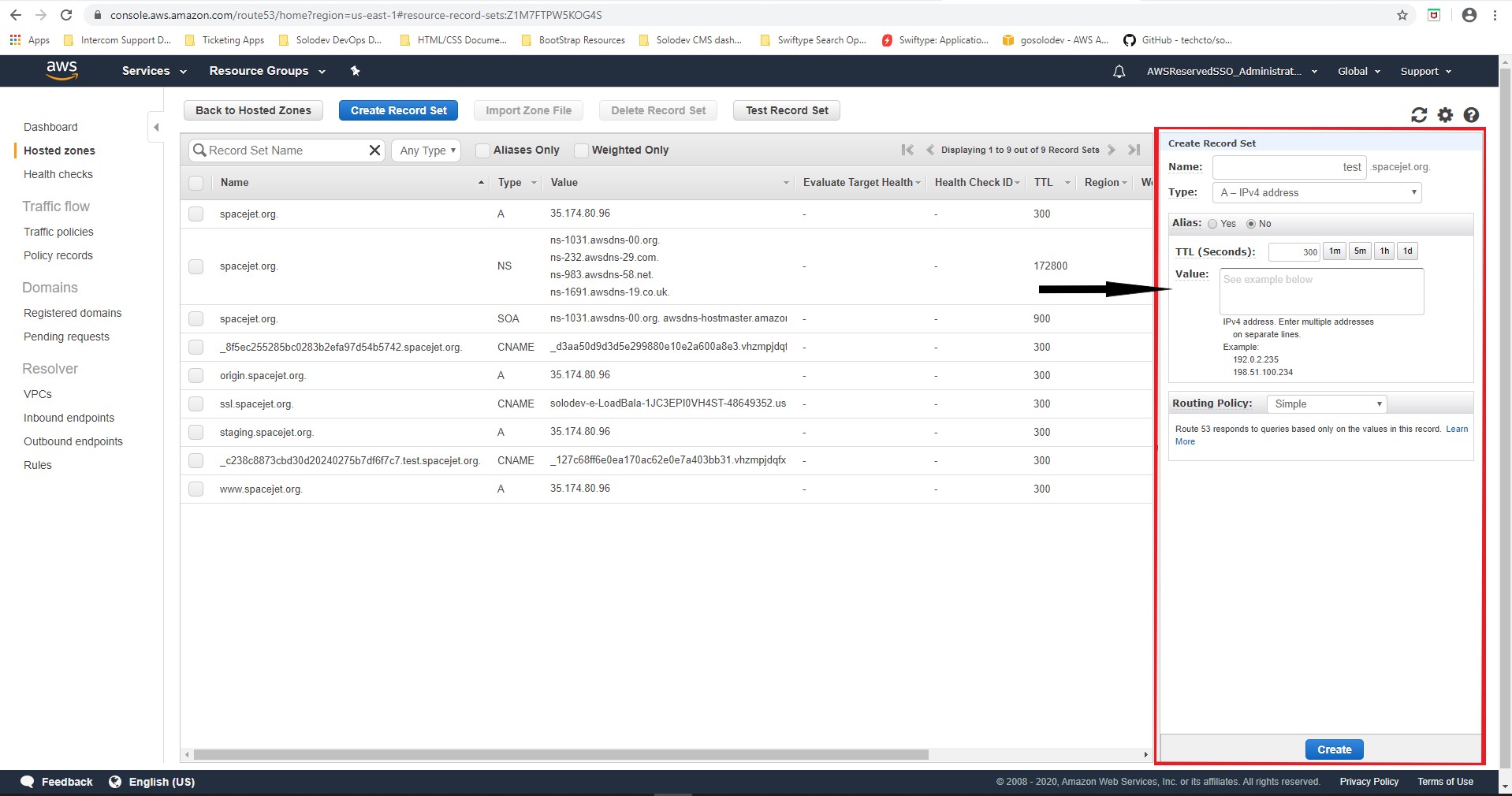The width and height of the screenshot is (1512, 796).
Task: Go to first page of record sets
Action: pyautogui.click(x=907, y=150)
